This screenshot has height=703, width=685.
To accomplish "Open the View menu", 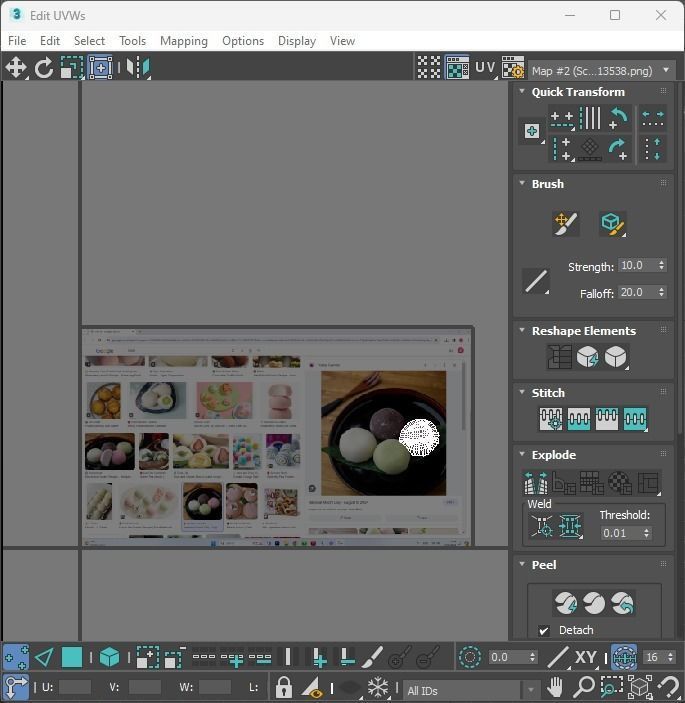I will (x=342, y=41).
